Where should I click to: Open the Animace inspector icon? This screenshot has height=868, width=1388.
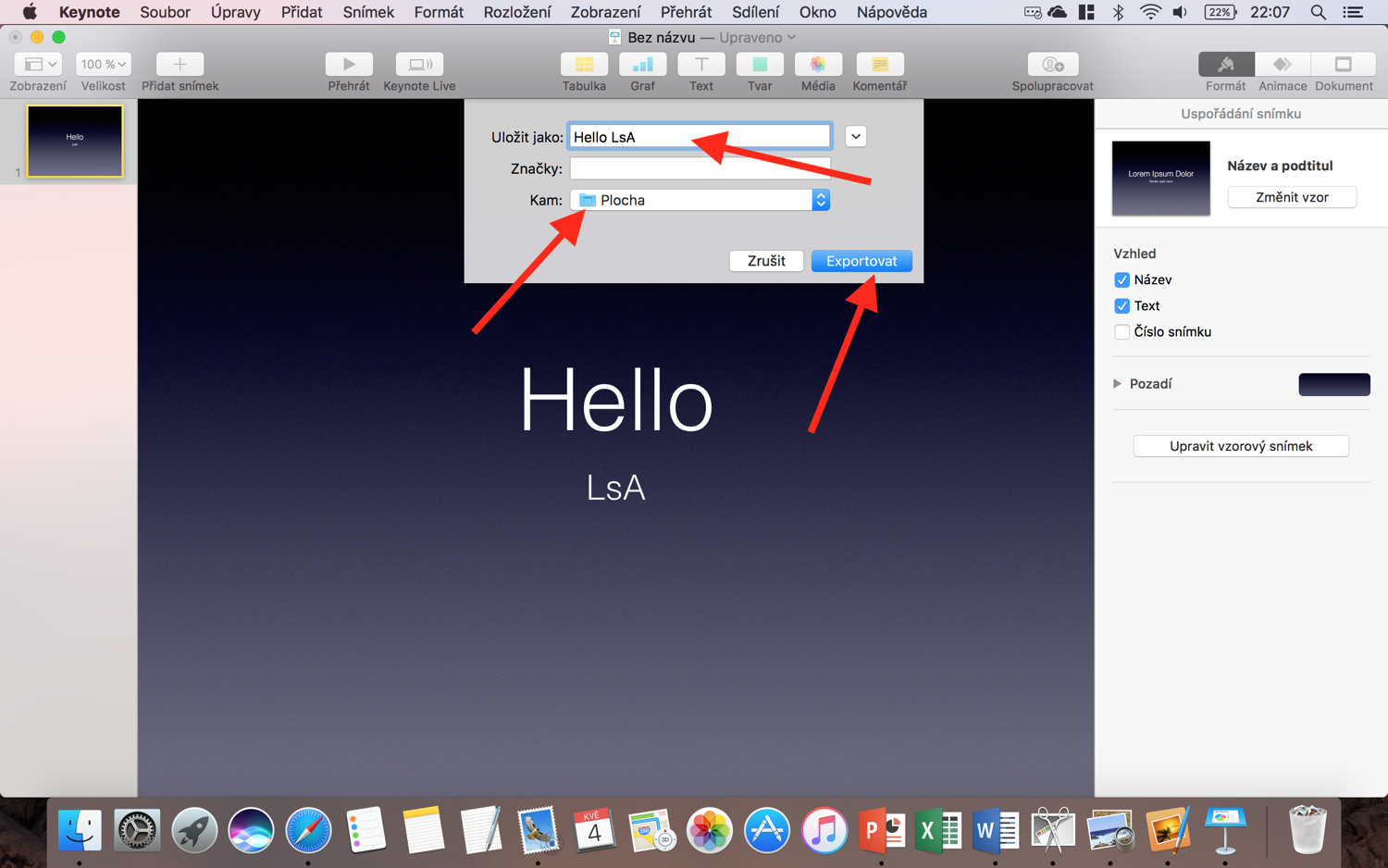pyautogui.click(x=1282, y=65)
